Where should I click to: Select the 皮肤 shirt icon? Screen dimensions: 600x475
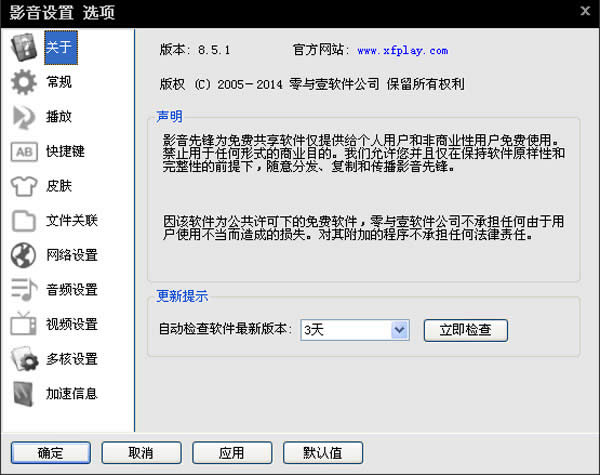(x=22, y=186)
